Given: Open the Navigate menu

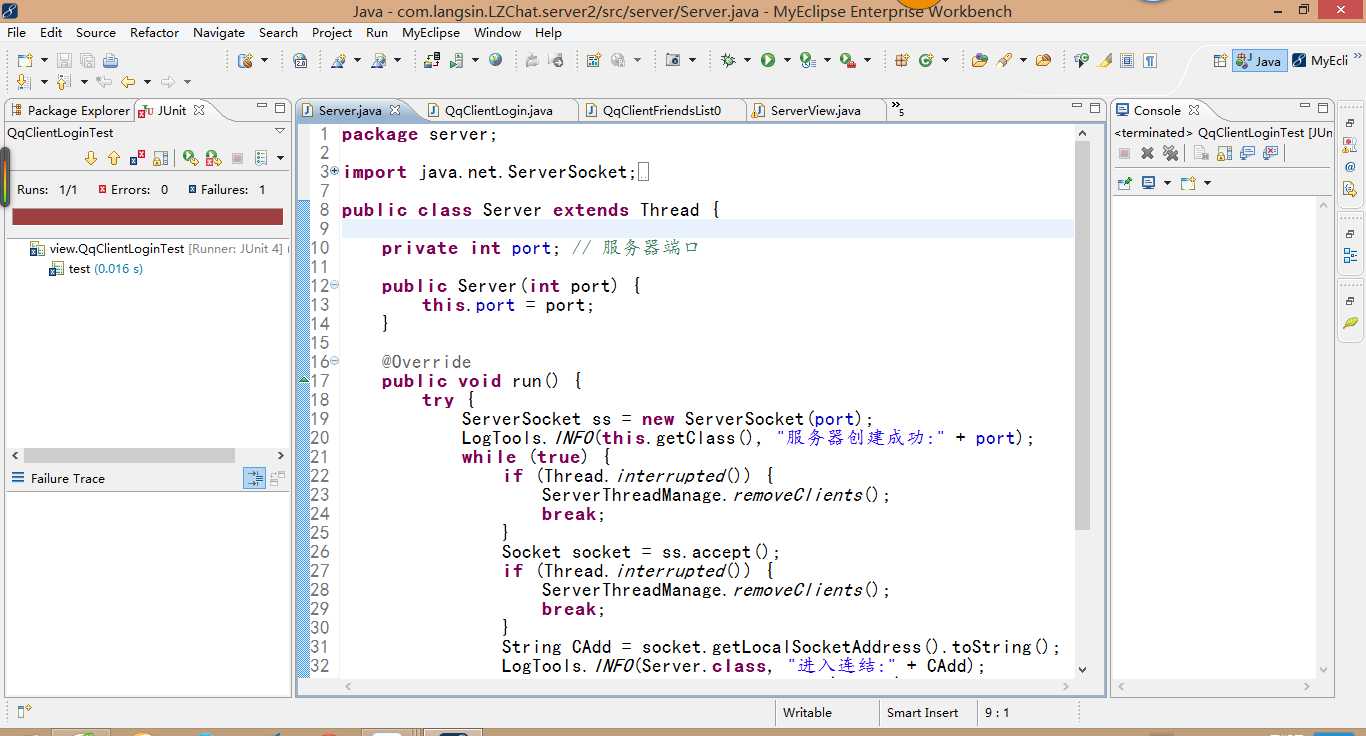Looking at the screenshot, I should click(218, 32).
